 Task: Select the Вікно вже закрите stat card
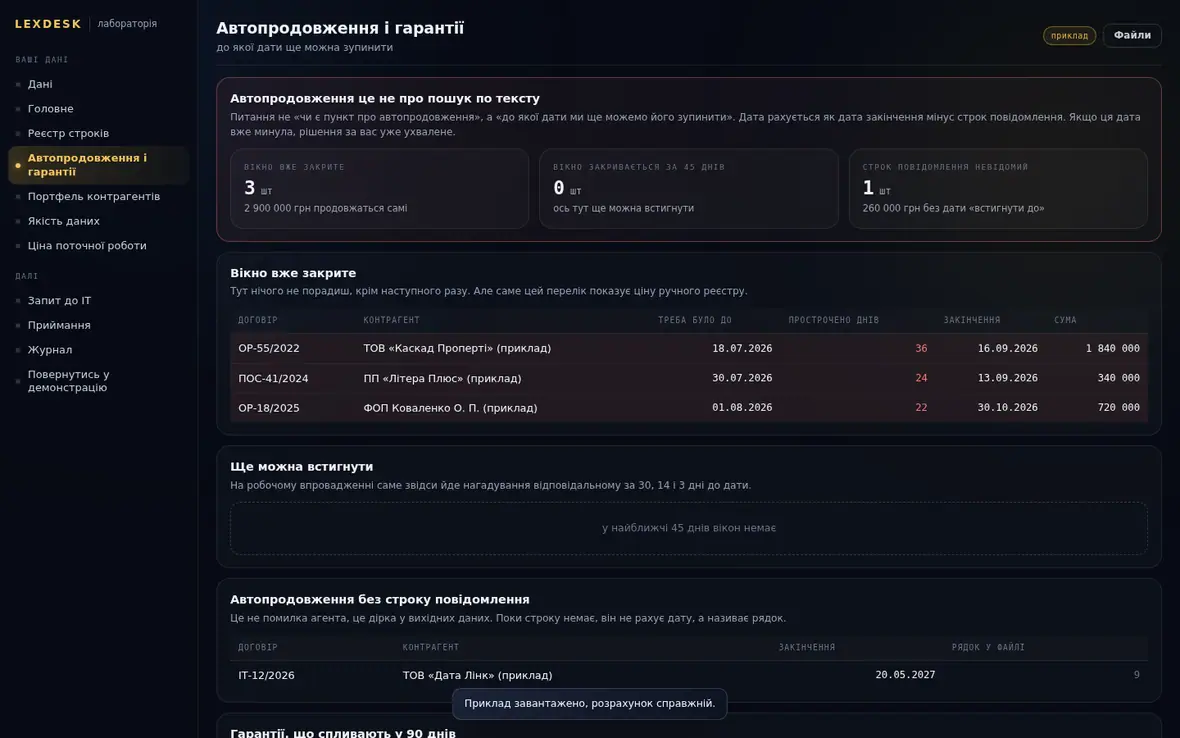pos(379,188)
